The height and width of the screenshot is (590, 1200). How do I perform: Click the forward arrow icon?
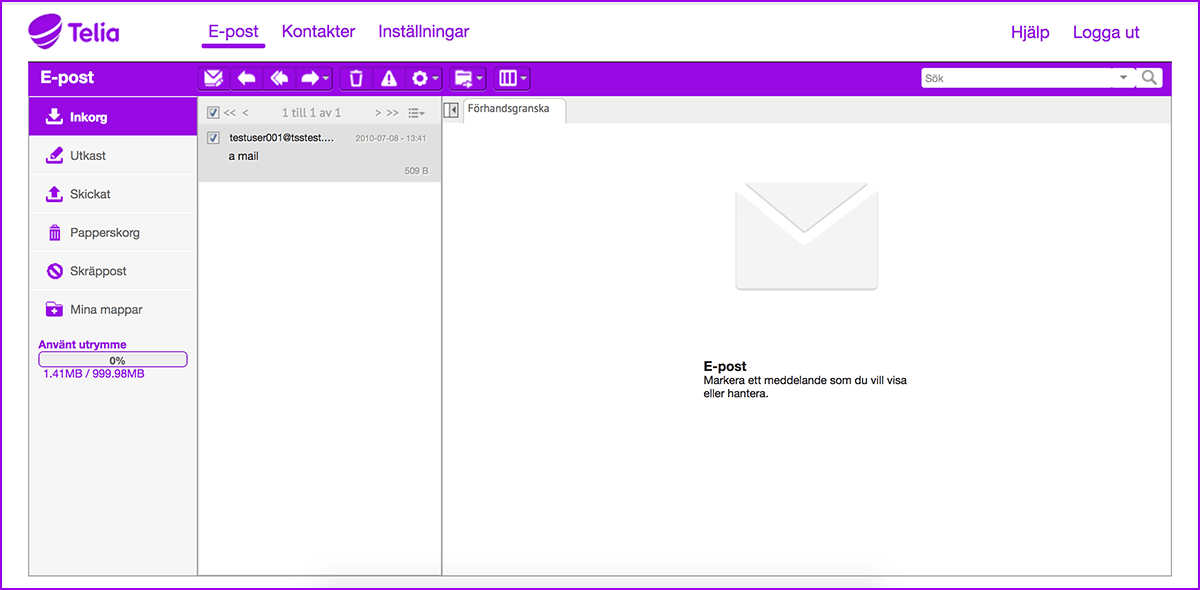(314, 78)
